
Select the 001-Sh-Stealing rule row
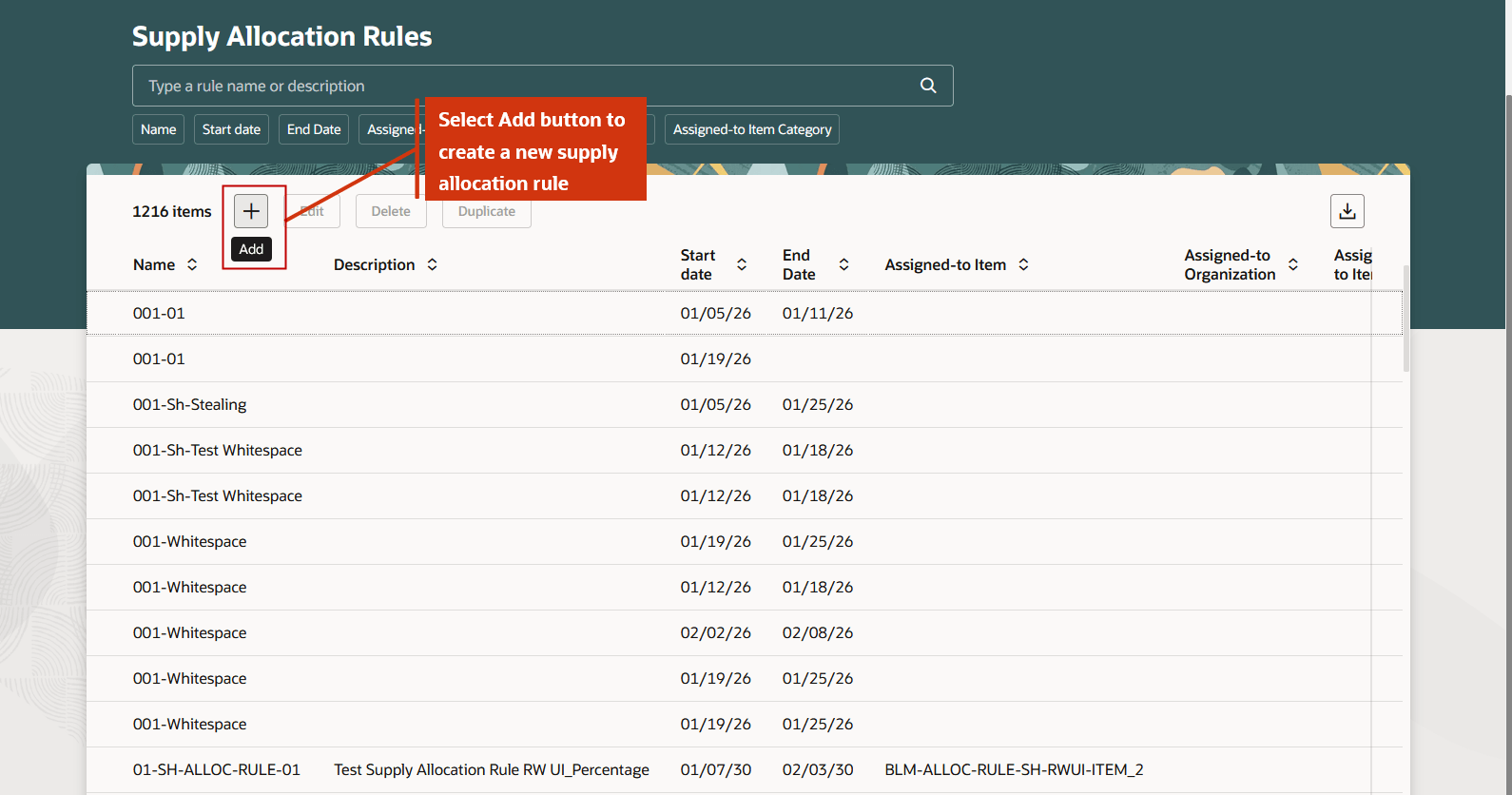[x=745, y=404]
